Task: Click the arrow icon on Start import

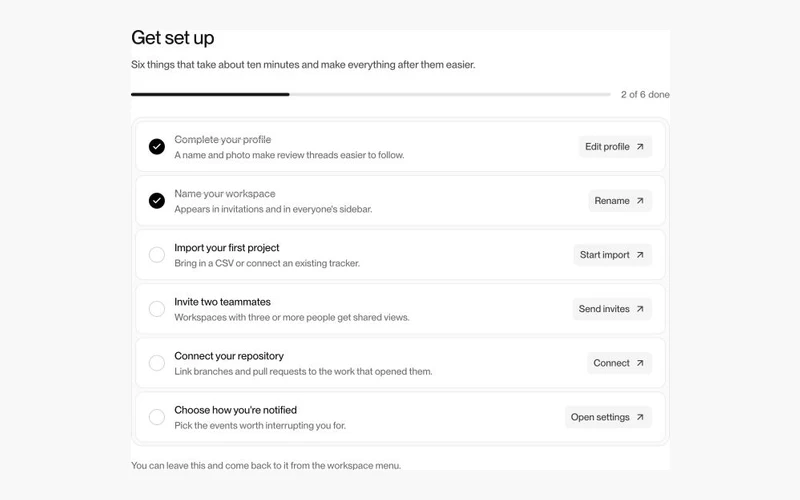Action: [x=640, y=255]
